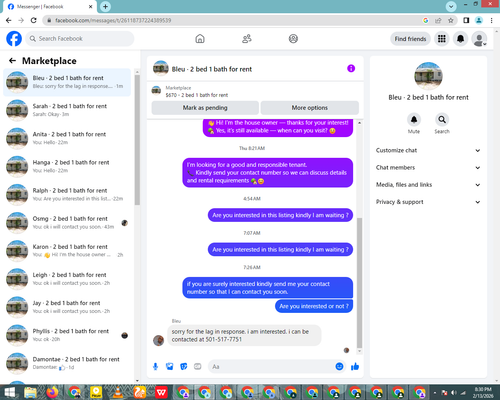This screenshot has height=400, width=500.
Task: Bookmark this page with star icon
Action: click(x=451, y=20)
